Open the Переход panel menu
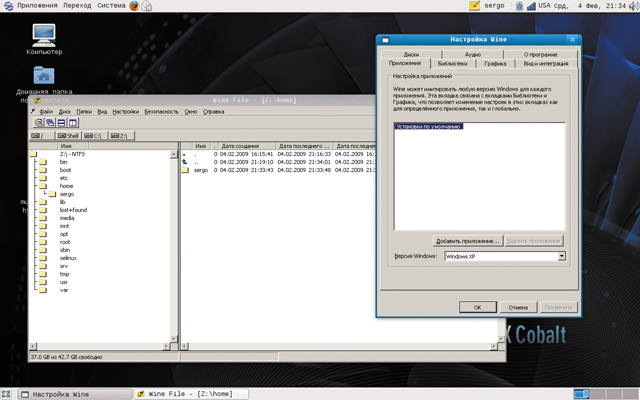The image size is (640, 400). point(77,6)
